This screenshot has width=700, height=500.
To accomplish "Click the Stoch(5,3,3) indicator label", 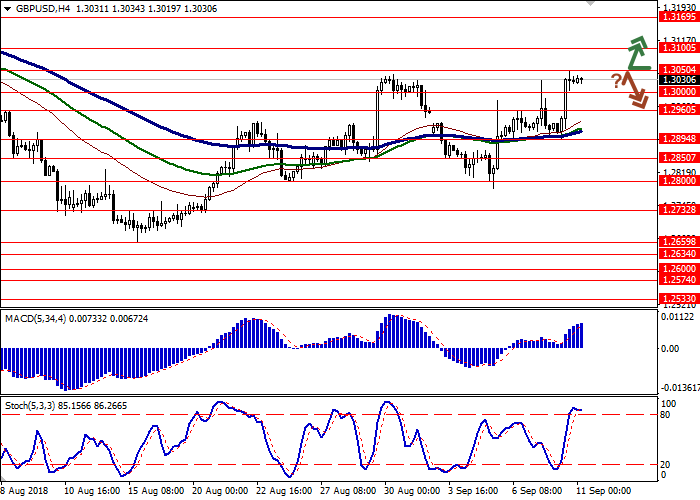I will (30, 406).
